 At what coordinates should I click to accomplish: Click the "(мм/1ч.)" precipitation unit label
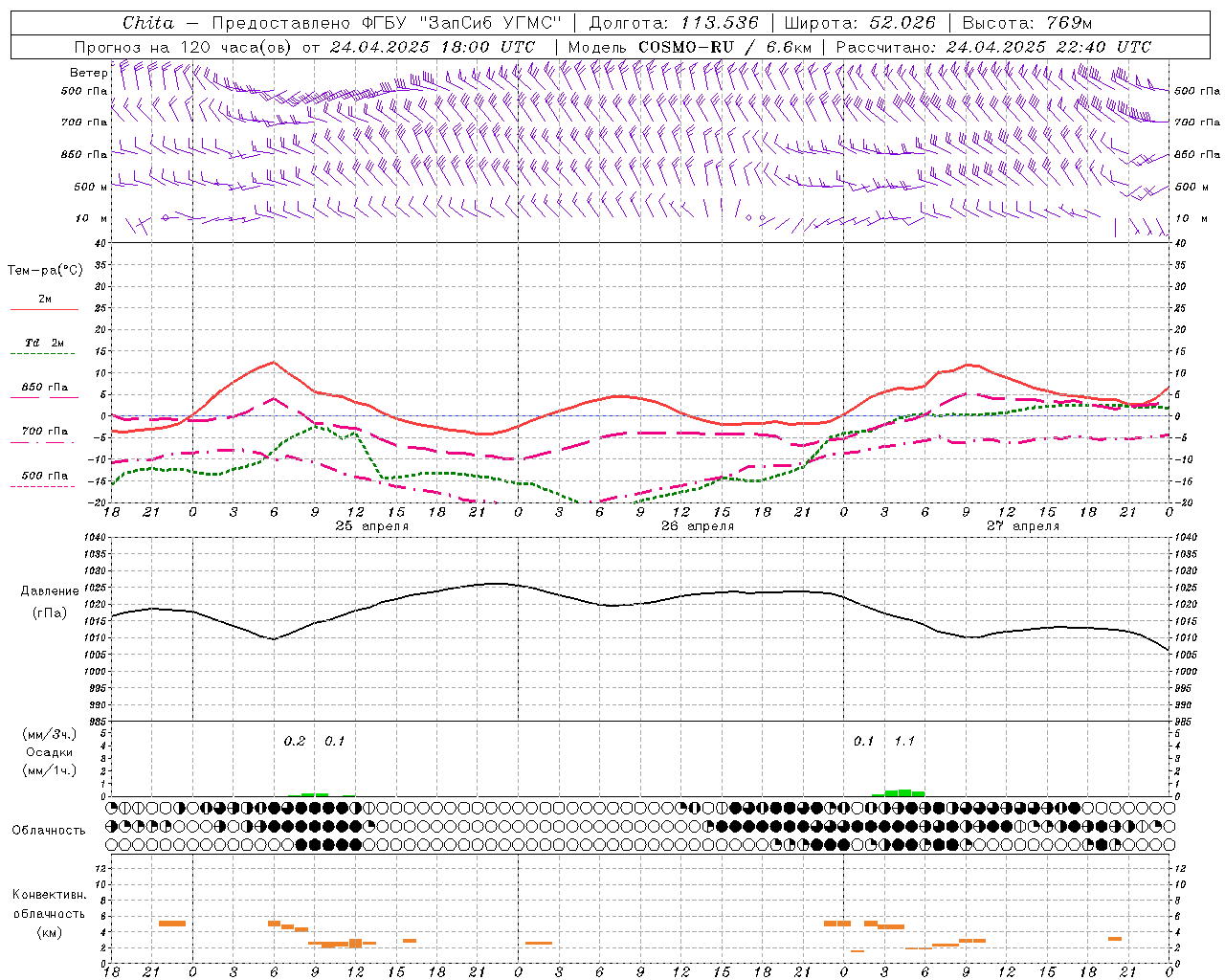(50, 770)
